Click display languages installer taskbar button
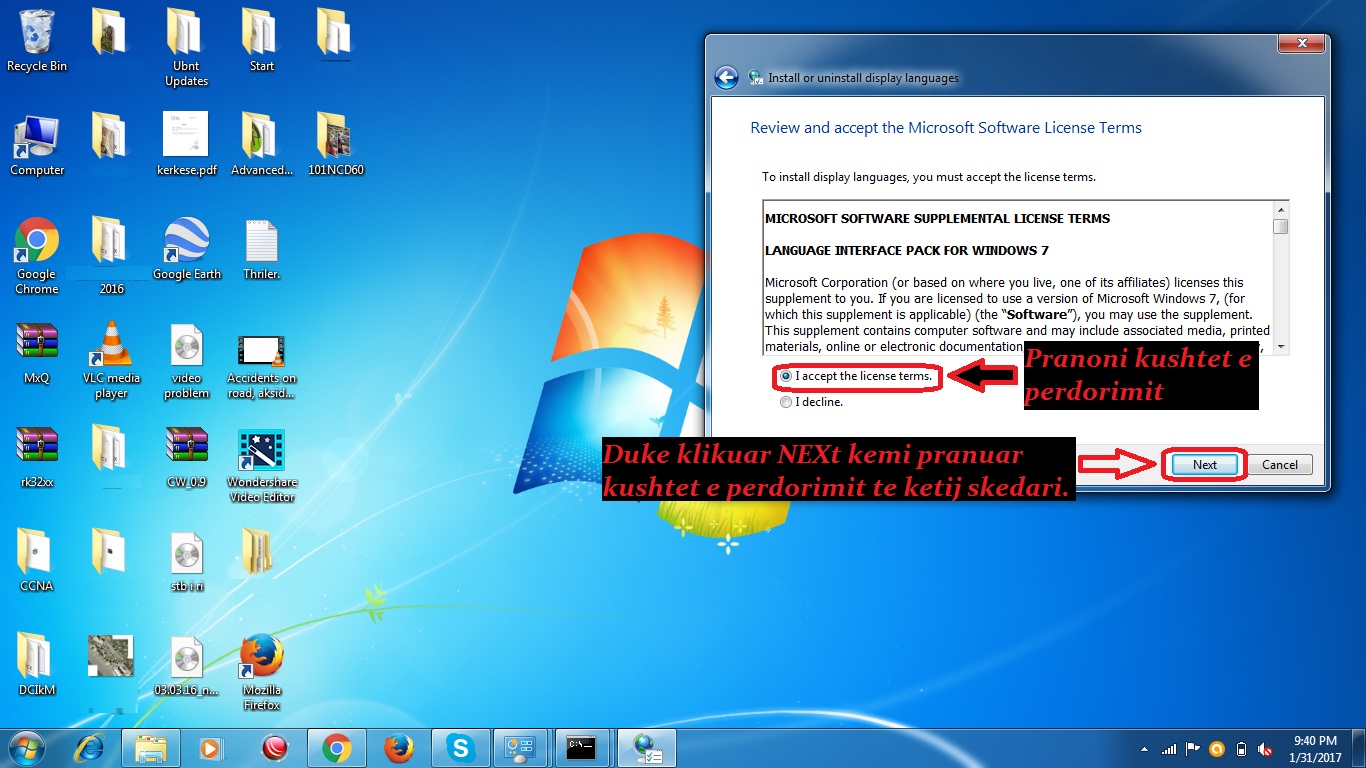This screenshot has width=1366, height=768. [646, 748]
